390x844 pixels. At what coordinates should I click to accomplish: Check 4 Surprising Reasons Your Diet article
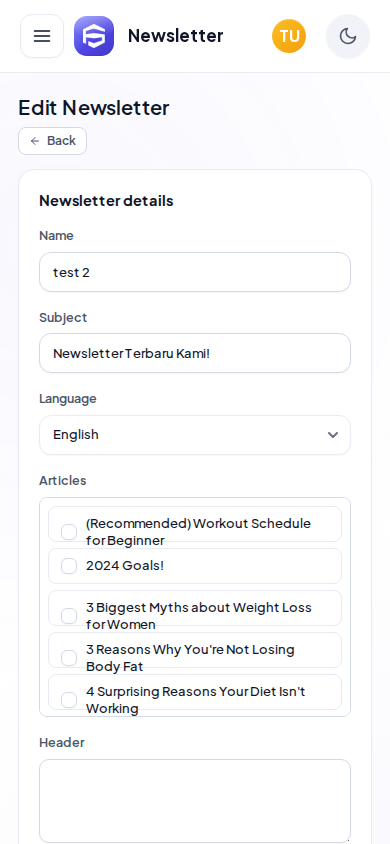click(x=69, y=700)
